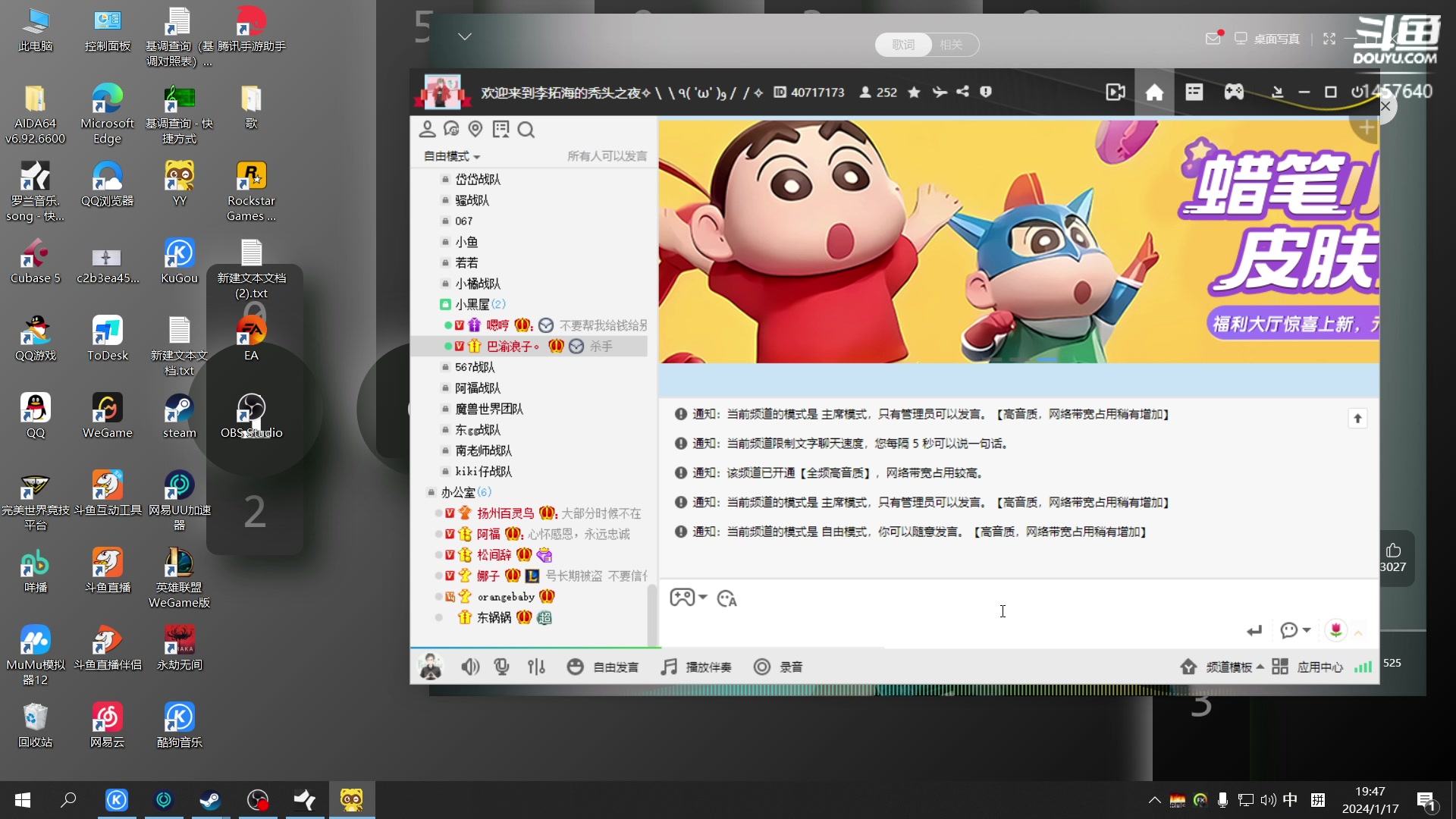This screenshot has height=819, width=1456.
Task: Switch to the 相关 tab
Action: tap(952, 45)
